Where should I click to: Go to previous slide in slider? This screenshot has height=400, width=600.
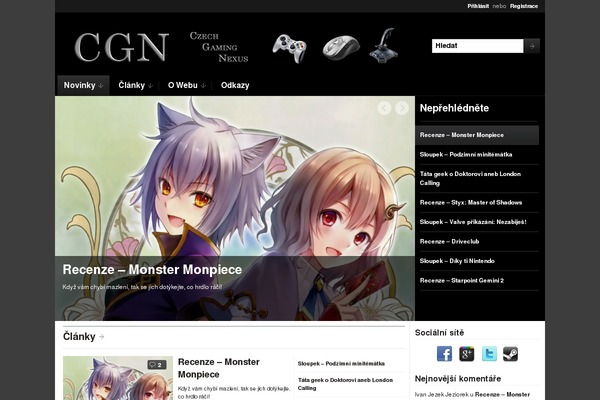click(384, 108)
